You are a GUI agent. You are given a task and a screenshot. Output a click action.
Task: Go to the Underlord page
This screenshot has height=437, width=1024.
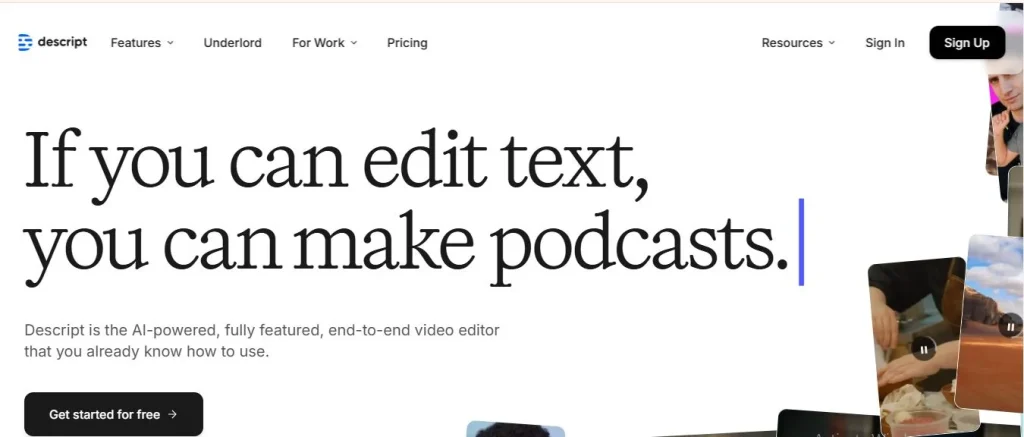point(232,43)
